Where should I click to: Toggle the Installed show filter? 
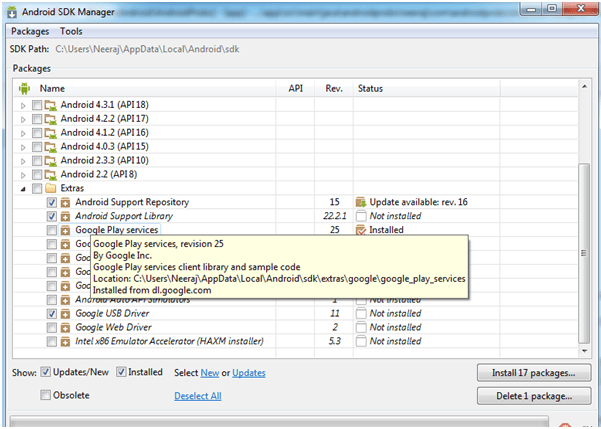pos(121,372)
